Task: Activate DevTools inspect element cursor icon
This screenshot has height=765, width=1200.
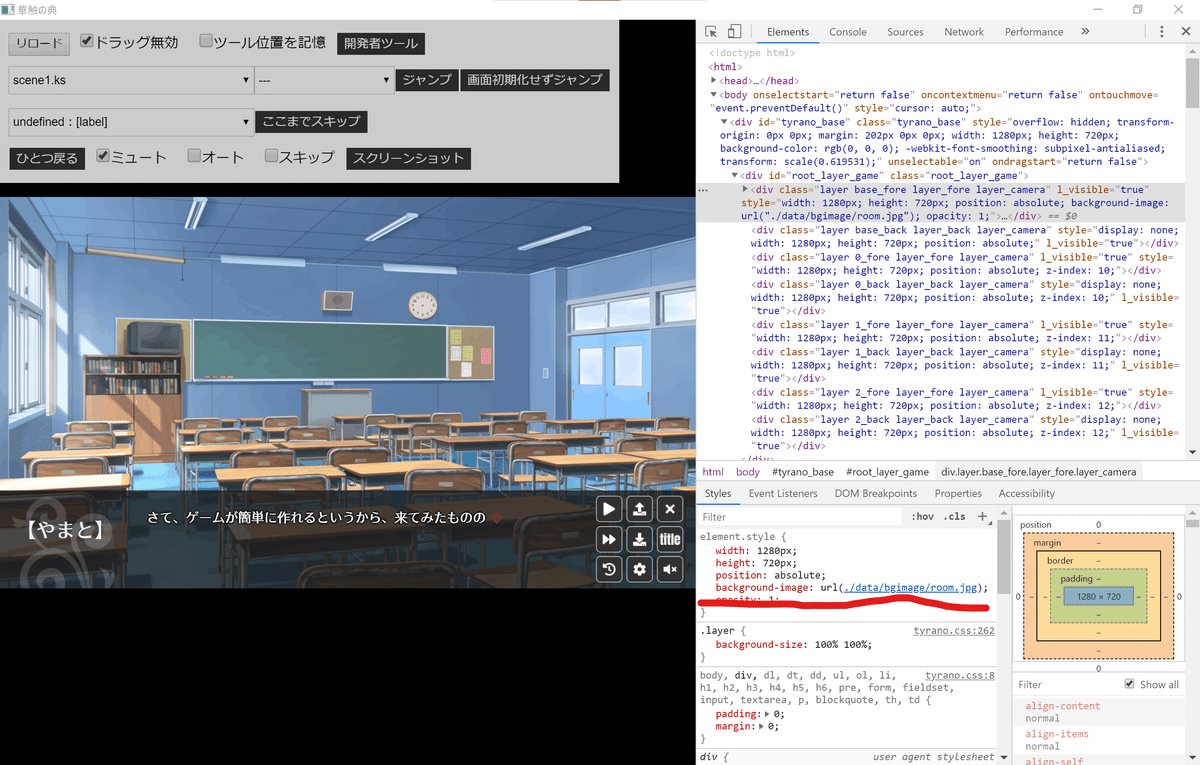Action: click(711, 32)
